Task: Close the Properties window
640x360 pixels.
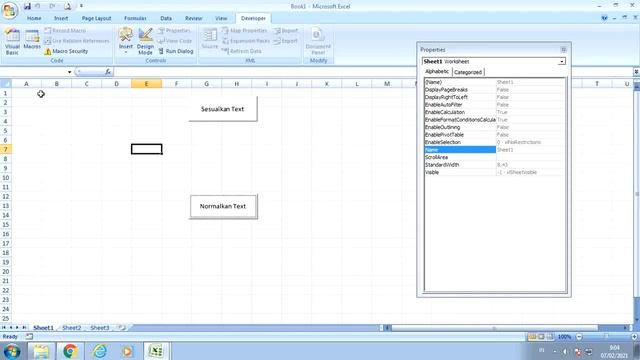Action: [x=563, y=49]
